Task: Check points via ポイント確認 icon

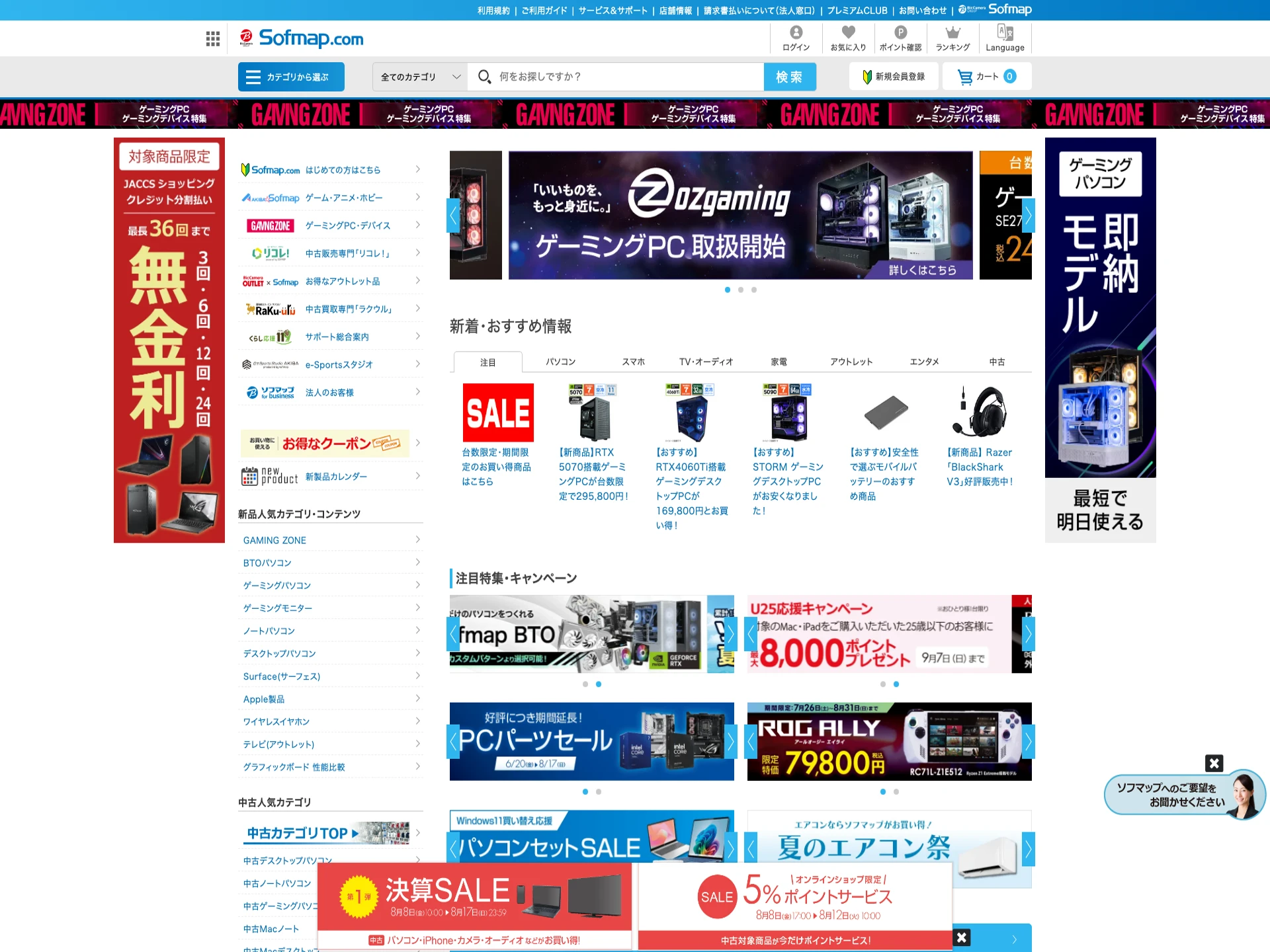Action: [x=900, y=38]
